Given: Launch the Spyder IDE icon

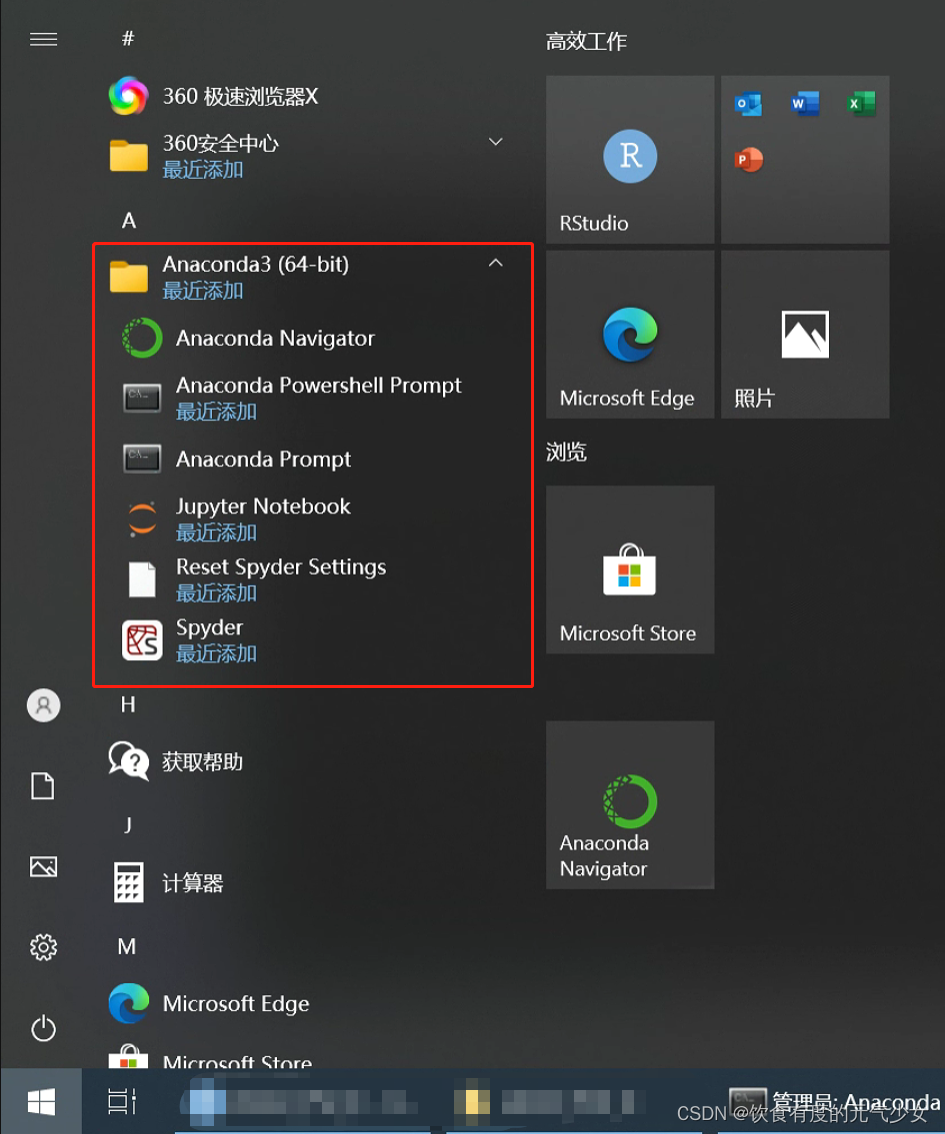Looking at the screenshot, I should (x=142, y=640).
